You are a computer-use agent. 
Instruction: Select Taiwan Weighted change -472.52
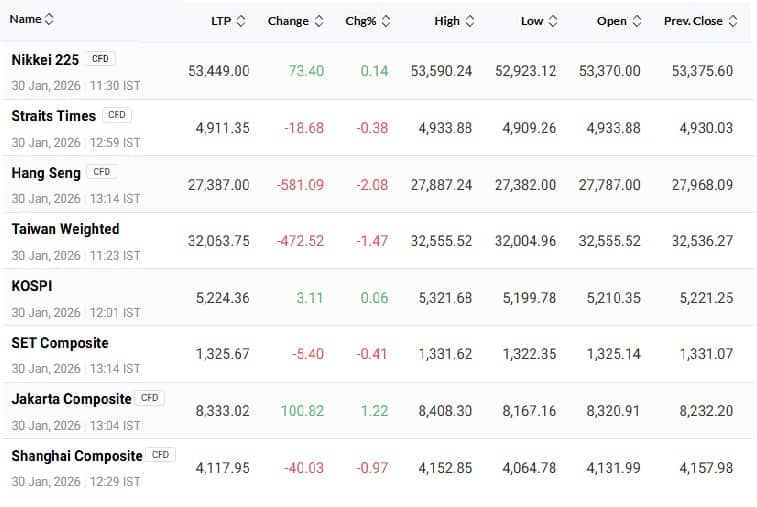[300, 241]
